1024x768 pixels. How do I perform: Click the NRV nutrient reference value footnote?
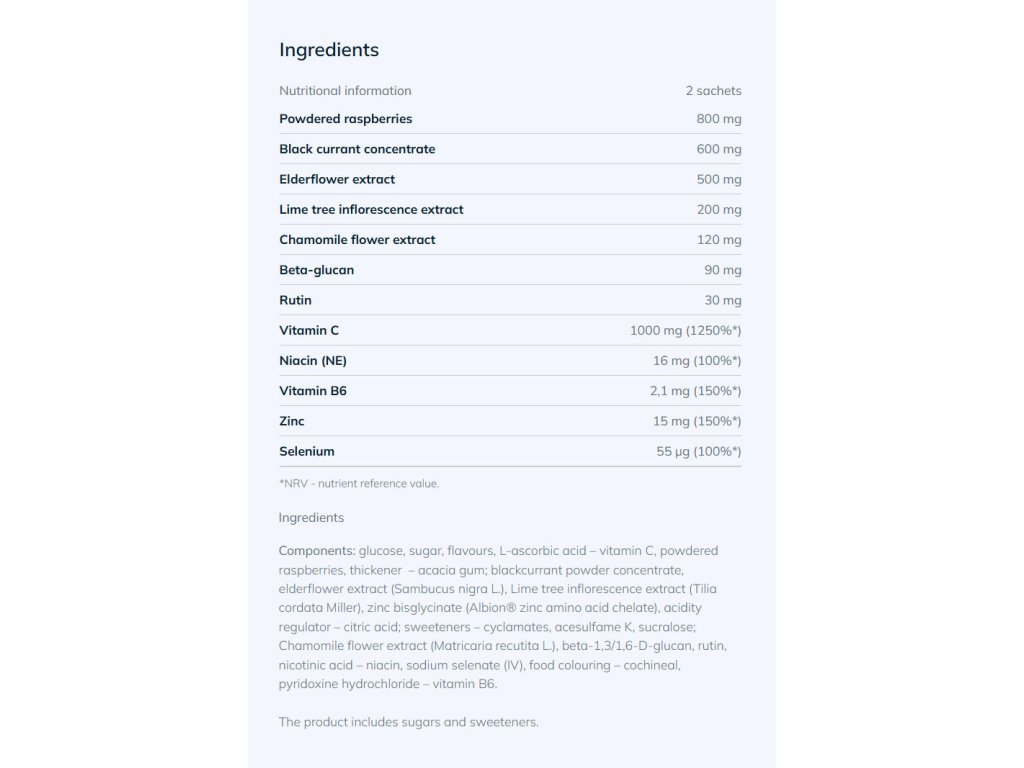click(x=359, y=484)
